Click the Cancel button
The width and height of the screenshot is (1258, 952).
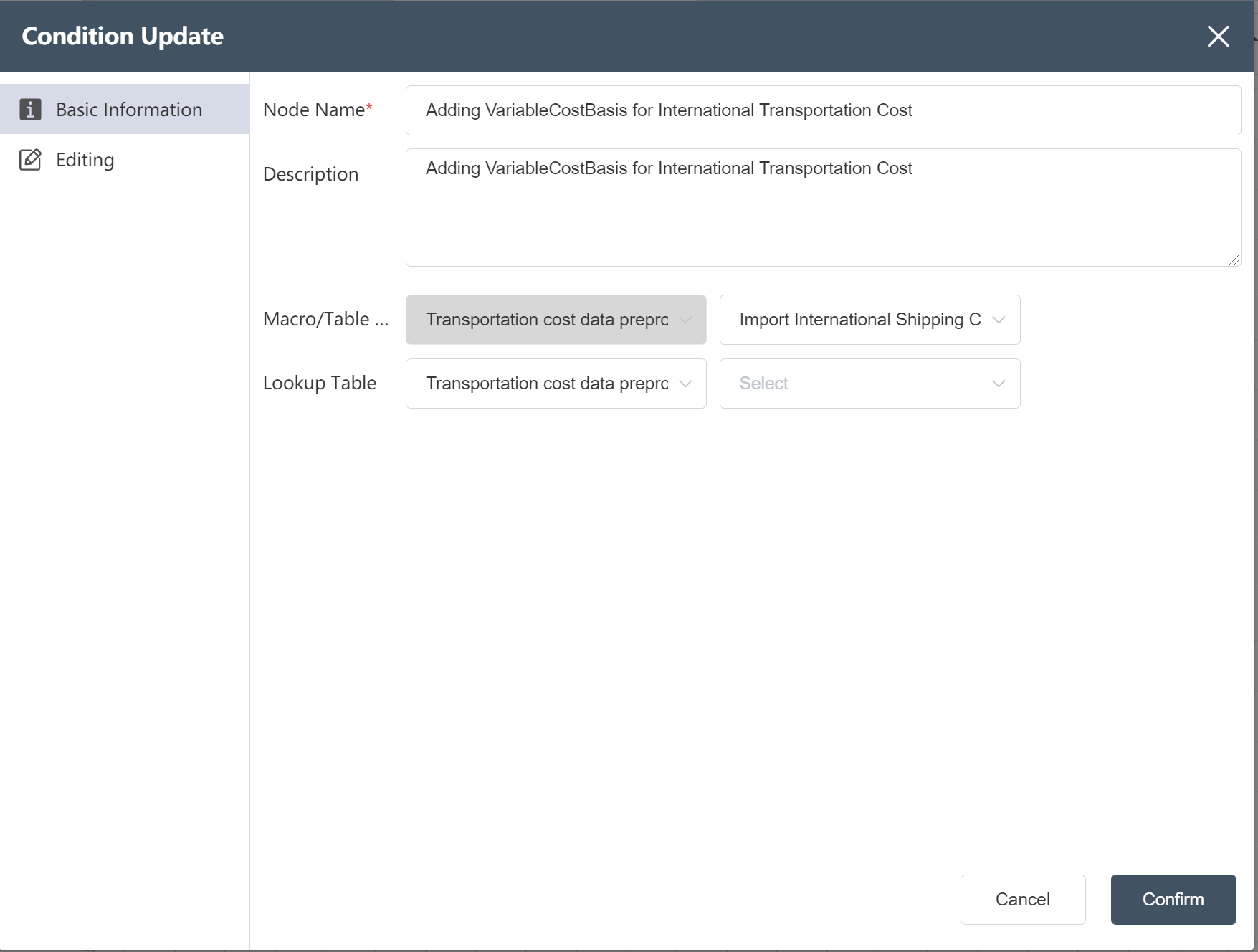pos(1023,900)
